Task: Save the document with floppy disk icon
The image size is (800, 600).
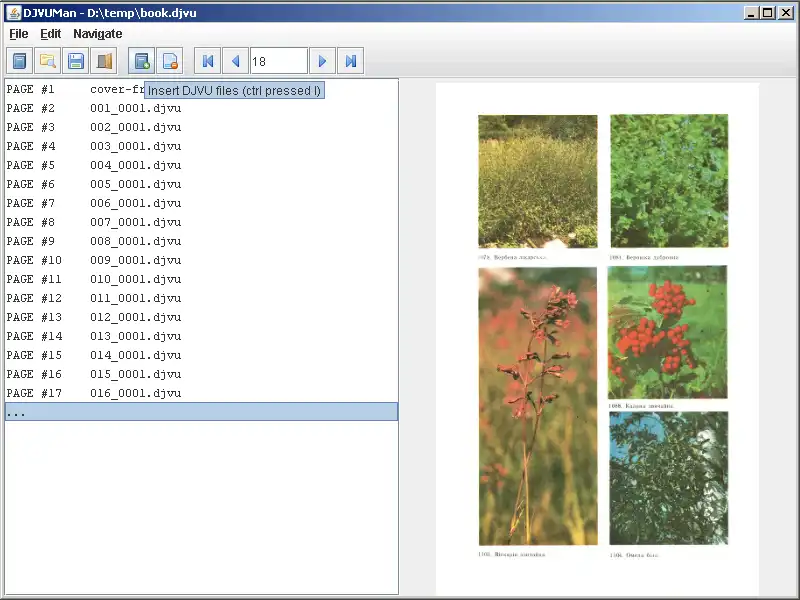Action: pos(75,61)
